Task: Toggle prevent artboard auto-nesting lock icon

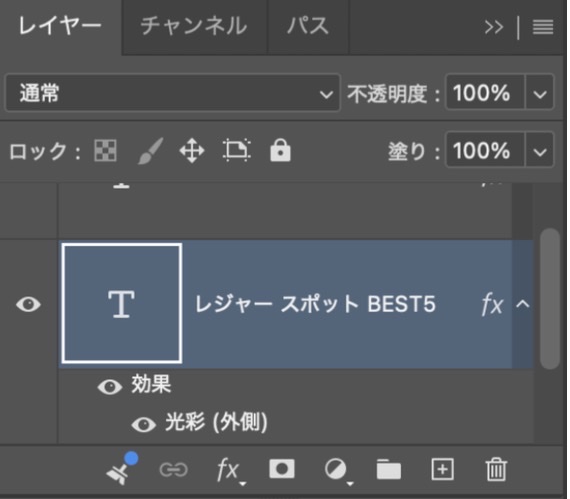Action: click(x=236, y=150)
